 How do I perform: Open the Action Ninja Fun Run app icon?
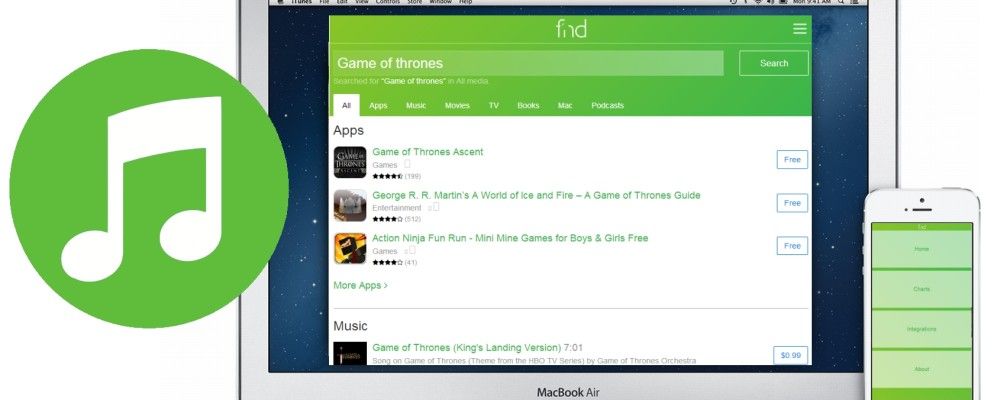pos(350,248)
